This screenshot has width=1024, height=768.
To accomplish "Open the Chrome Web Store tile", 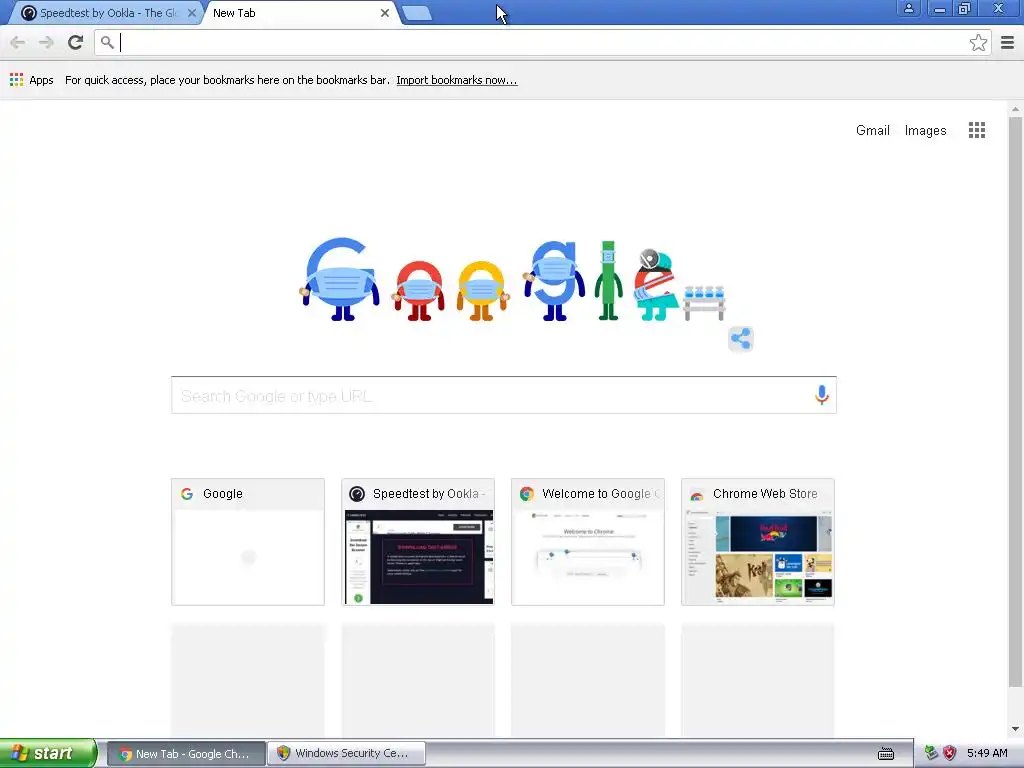I will click(758, 542).
